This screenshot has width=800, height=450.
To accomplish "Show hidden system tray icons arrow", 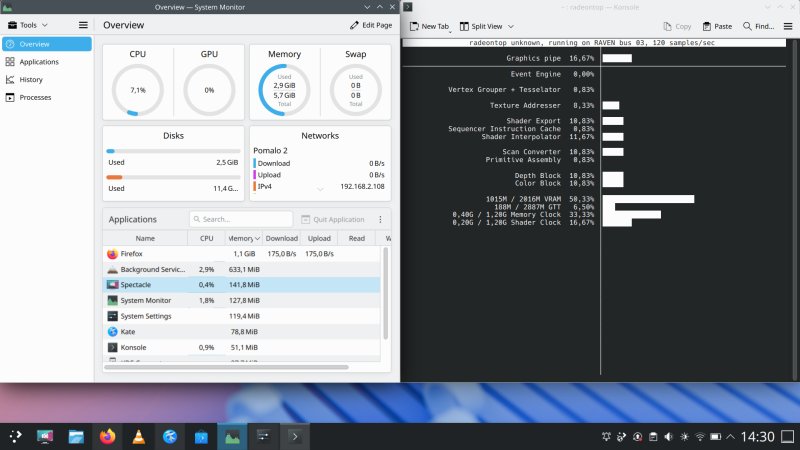I will pos(732,437).
